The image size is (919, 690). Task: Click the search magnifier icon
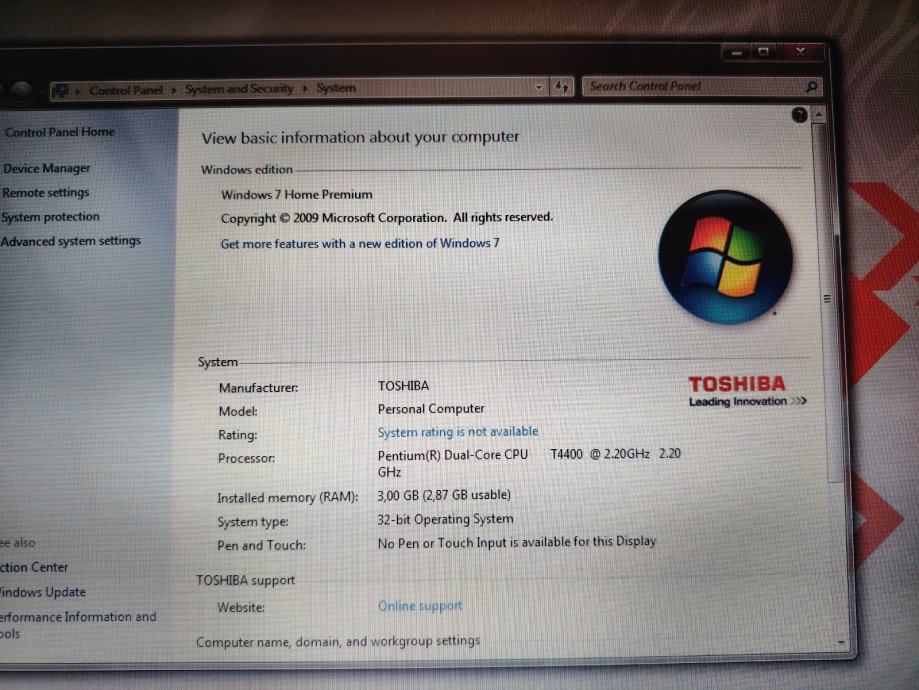point(811,87)
